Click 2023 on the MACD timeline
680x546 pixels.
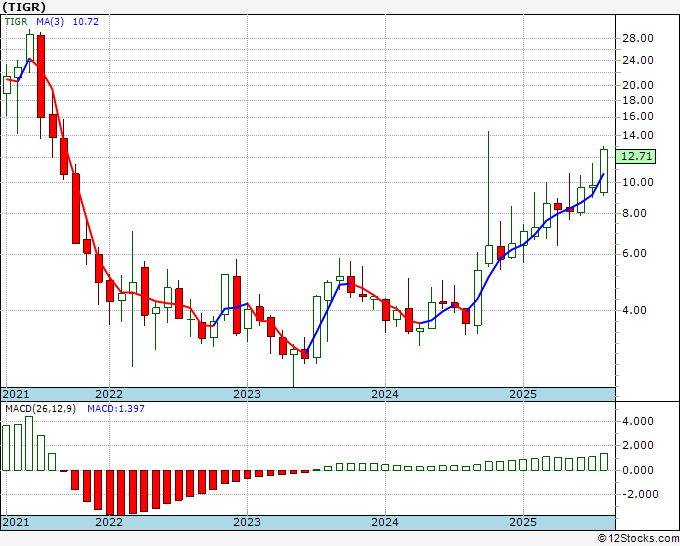(247, 522)
